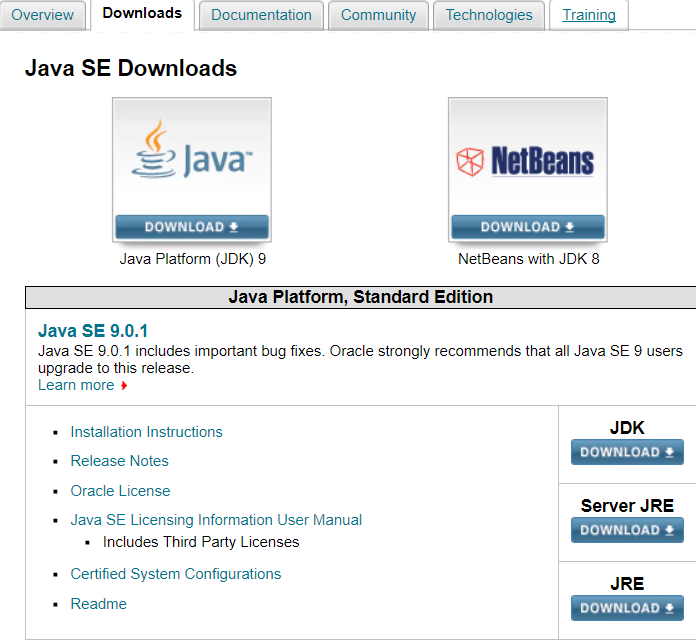Click the 'Java Platform, Standard Edition' header
Image resolution: width=696 pixels, height=640 pixels.
click(360, 297)
